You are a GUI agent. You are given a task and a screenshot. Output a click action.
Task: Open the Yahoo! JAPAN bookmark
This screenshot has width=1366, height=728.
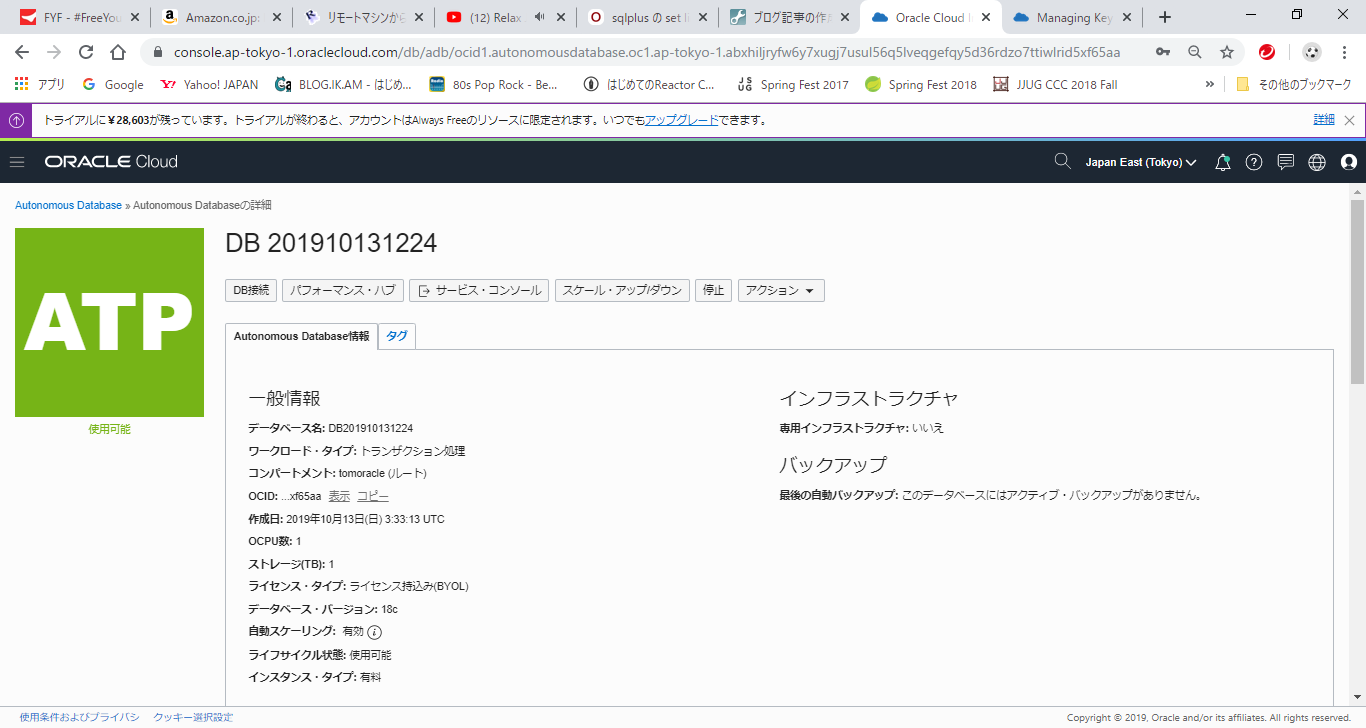[209, 85]
